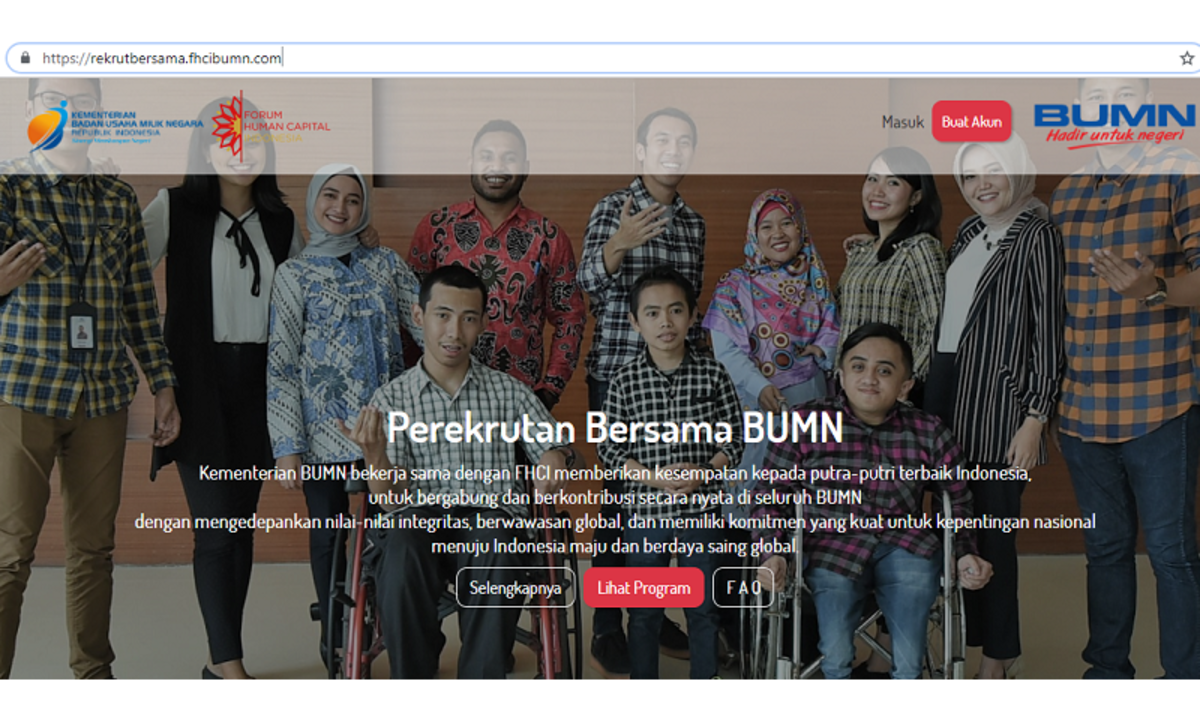The width and height of the screenshot is (1200, 720).
Task: Click the padlock icon in address bar
Action: [26, 58]
